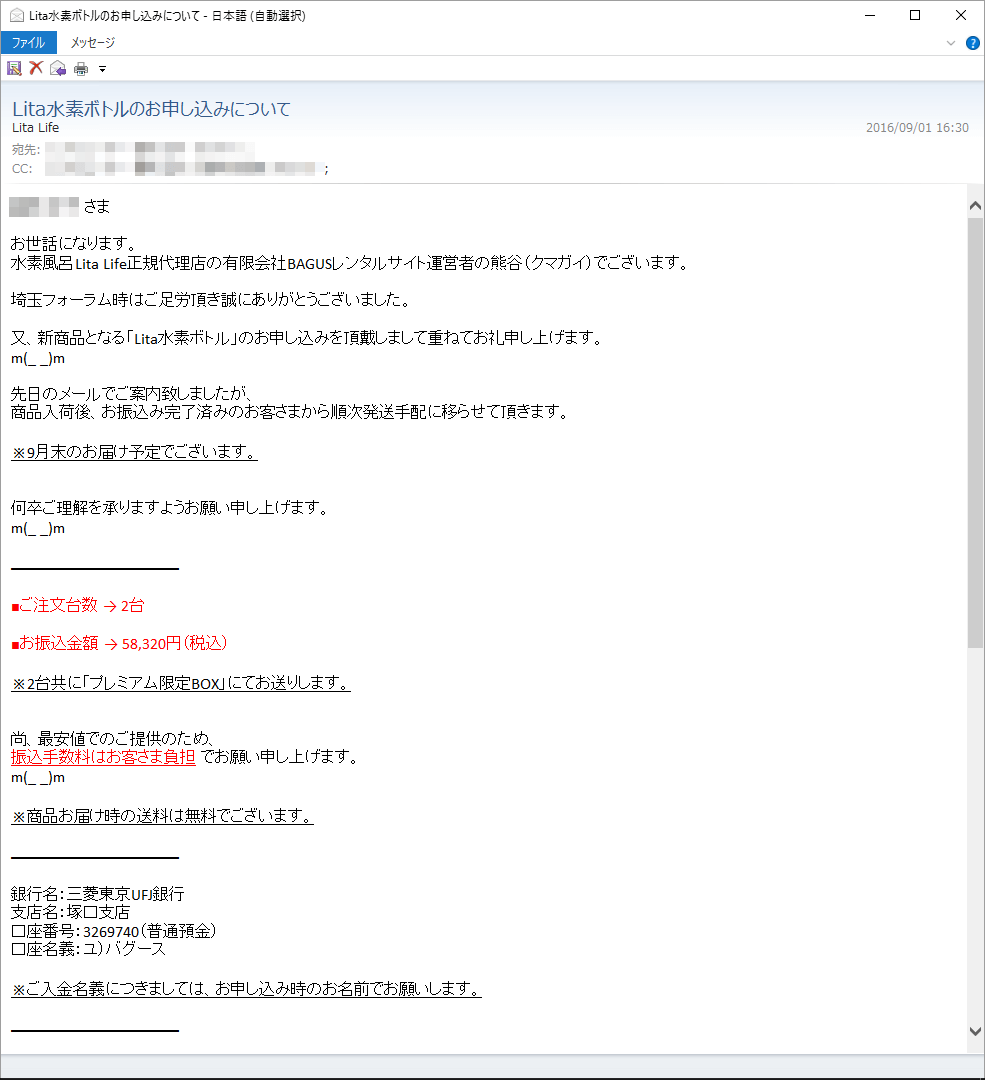Viewport: 985px width, 1080px height.
Task: Click the date 2016/09/01 16:30
Action: [x=917, y=127]
